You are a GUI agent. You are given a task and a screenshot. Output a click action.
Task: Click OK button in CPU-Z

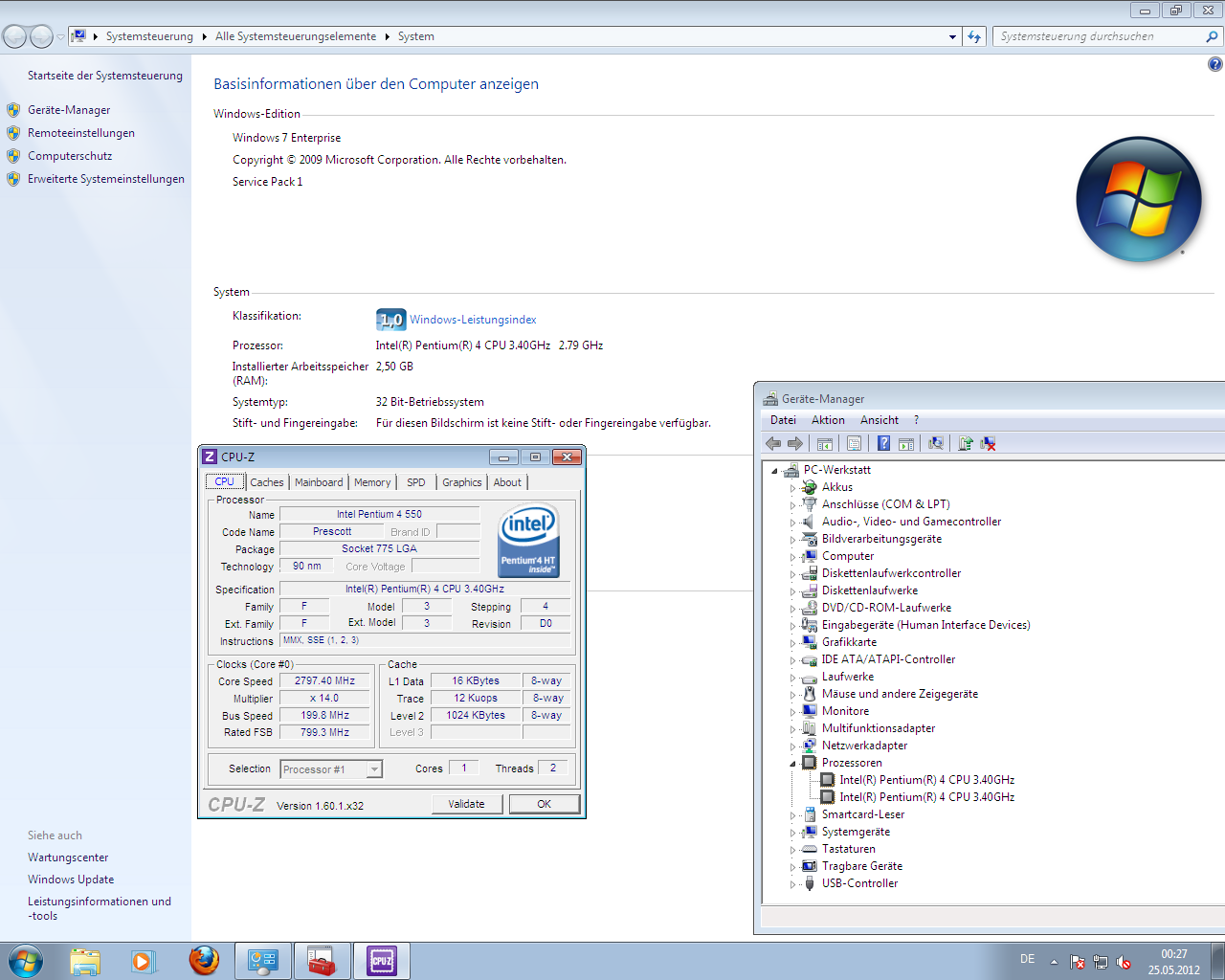545,804
